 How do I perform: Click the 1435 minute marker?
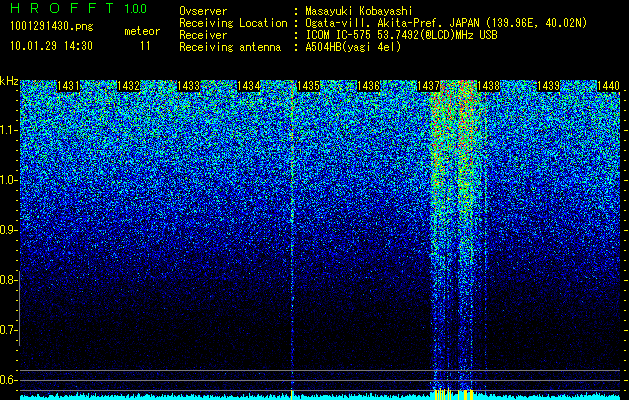[308, 86]
